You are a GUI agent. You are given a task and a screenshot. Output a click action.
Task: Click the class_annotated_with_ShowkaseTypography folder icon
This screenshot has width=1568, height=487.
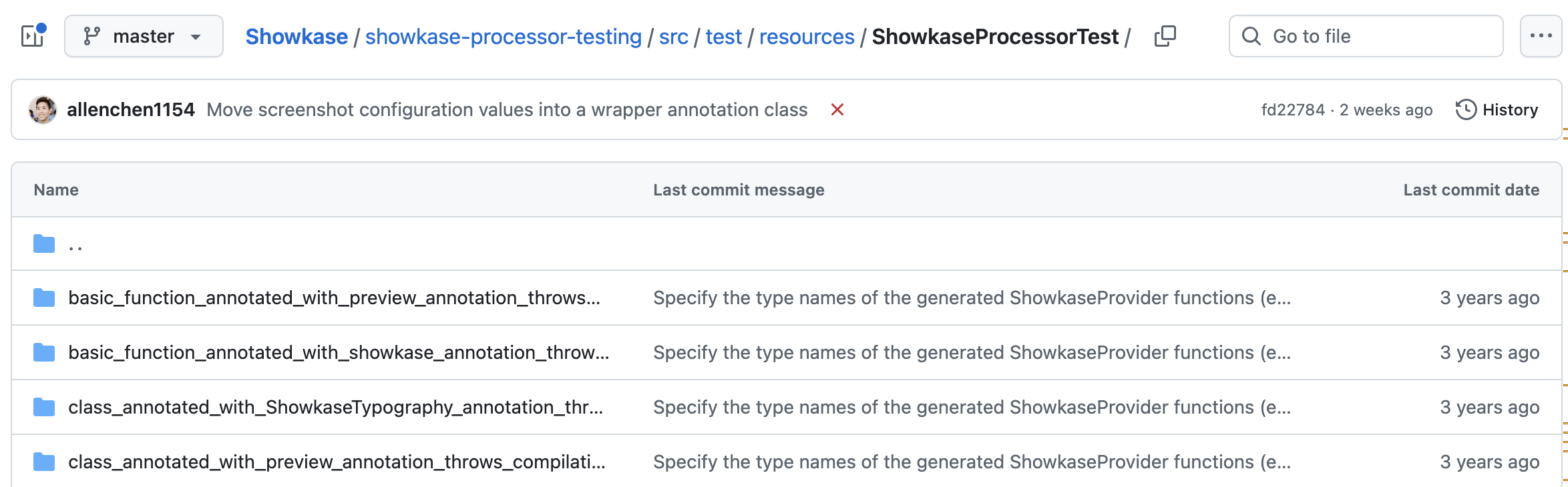click(x=44, y=408)
